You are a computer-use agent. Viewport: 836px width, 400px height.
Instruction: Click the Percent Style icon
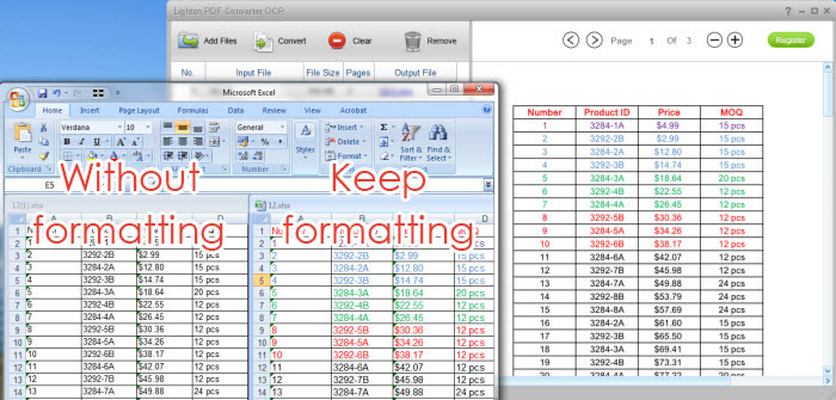[x=265, y=142]
